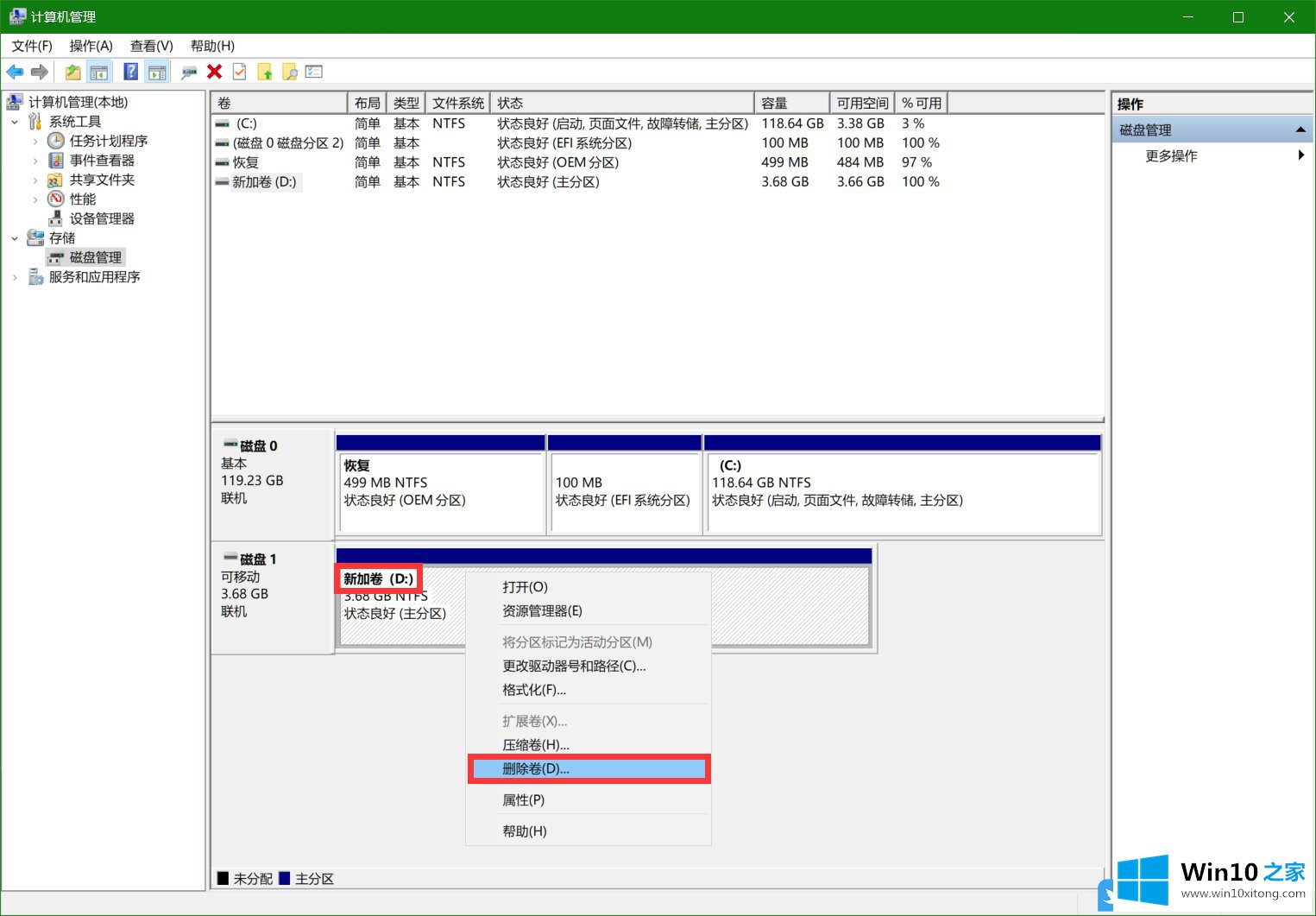Click the Connect/Rescan disk toolbar icon
This screenshot has width=1316, height=916.
[x=189, y=72]
